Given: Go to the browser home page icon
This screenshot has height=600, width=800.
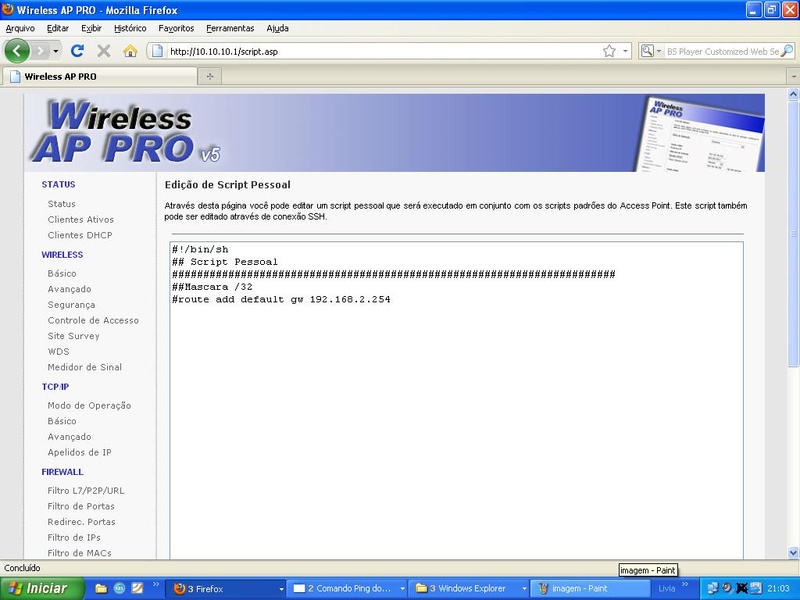Looking at the screenshot, I should [130, 51].
